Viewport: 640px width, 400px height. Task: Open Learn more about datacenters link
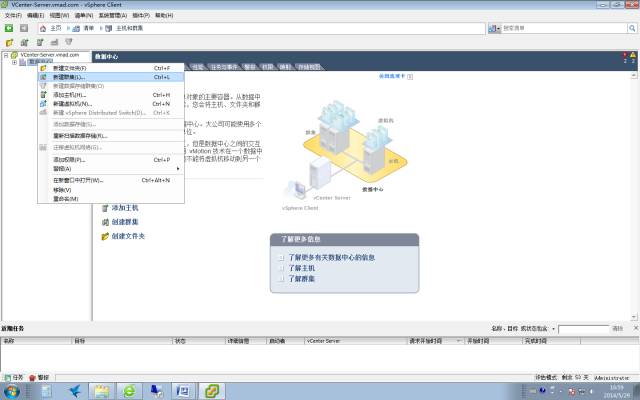point(331,258)
